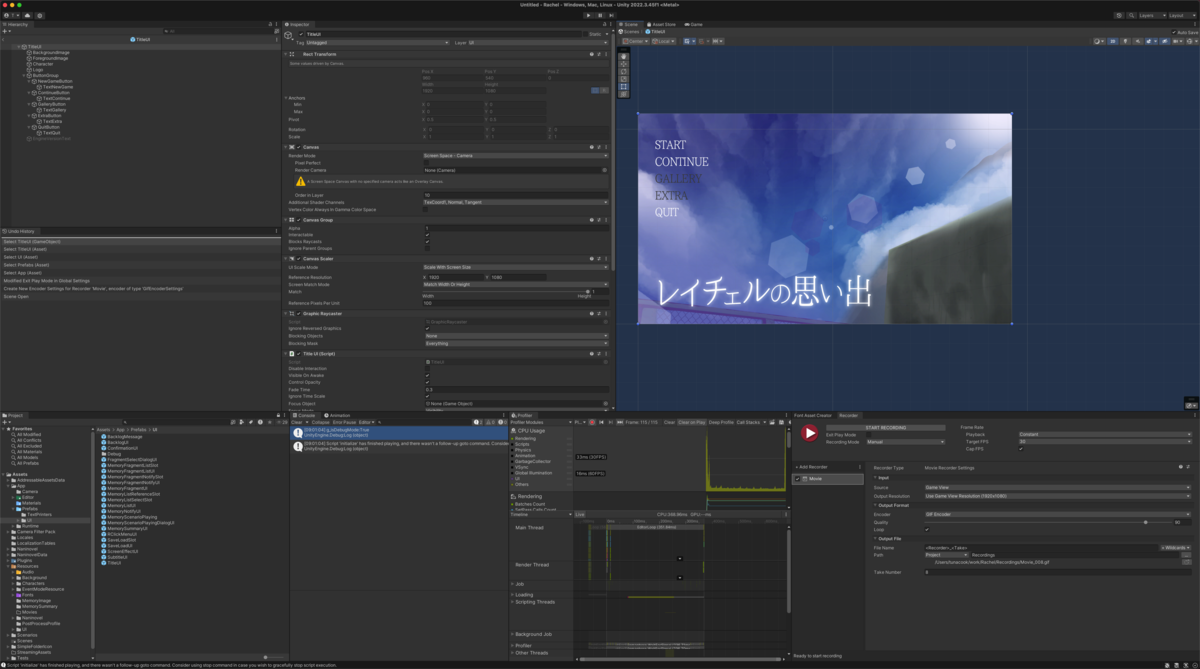Click Clear on Play in Profiler toolbar
The height and width of the screenshot is (669, 1200).
click(692, 422)
